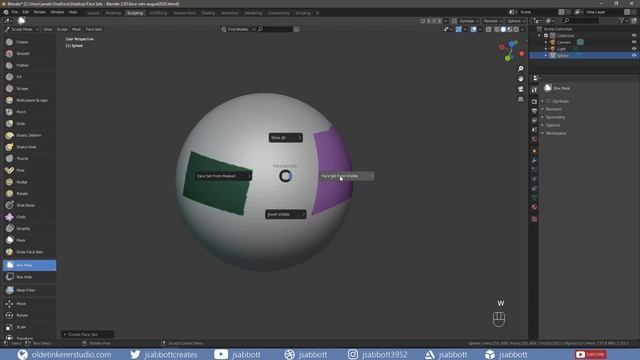Toggle Collection visibility eye in outliner
Viewport: 640px width, 360px height.
point(634,36)
